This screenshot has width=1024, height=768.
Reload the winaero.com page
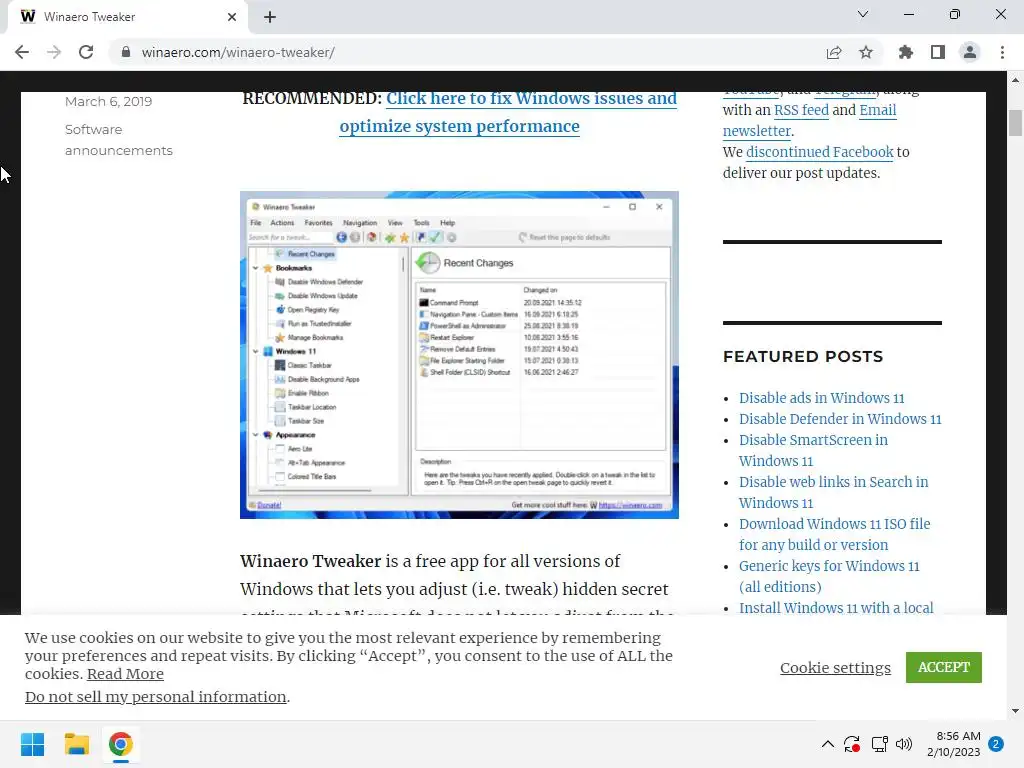pyautogui.click(x=86, y=52)
